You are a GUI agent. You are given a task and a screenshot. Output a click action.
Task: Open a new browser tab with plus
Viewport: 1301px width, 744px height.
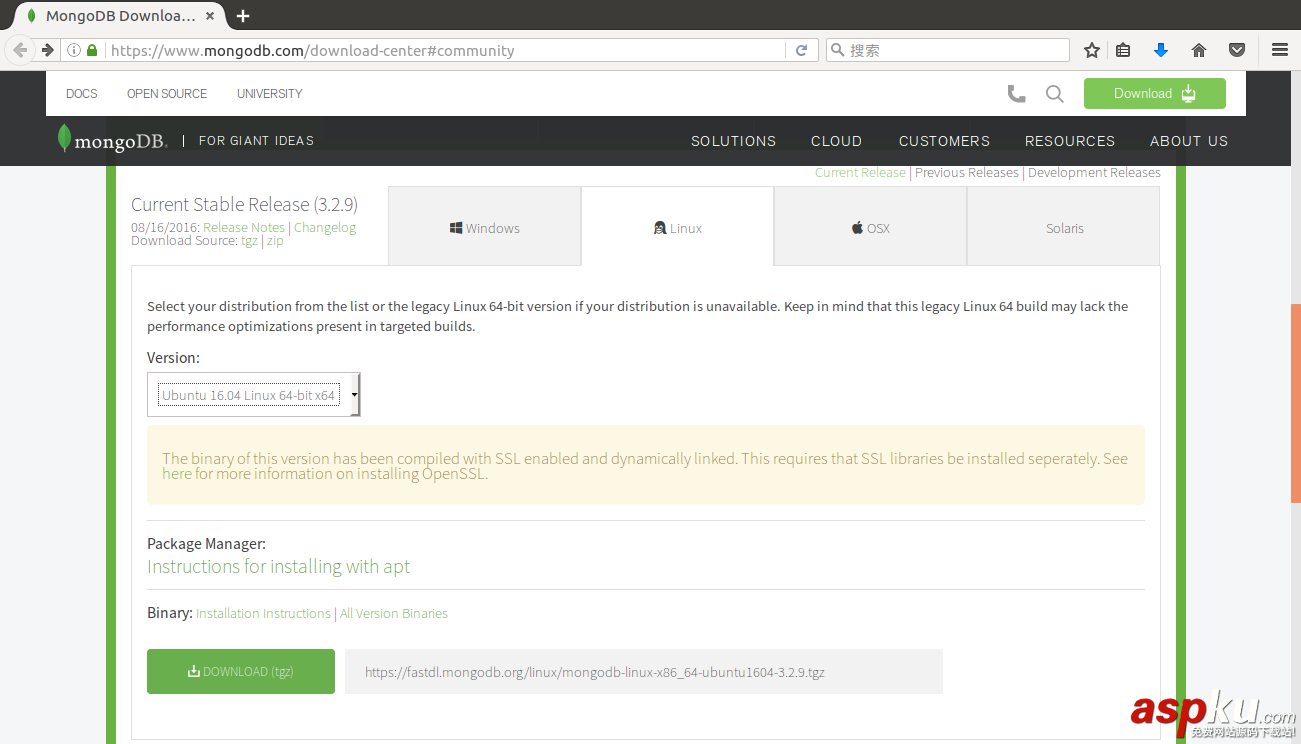pyautogui.click(x=243, y=16)
